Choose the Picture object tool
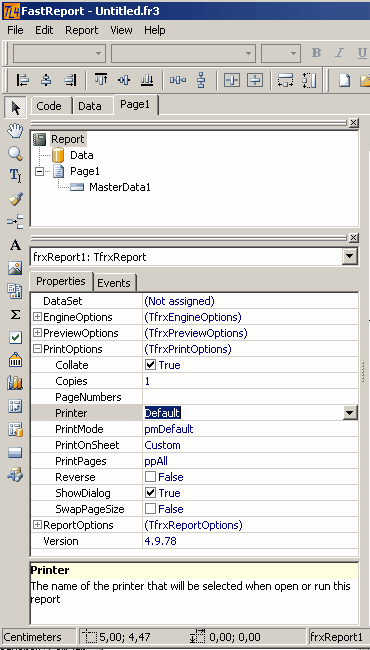Viewport: 370px width, 650px height. [x=15, y=268]
